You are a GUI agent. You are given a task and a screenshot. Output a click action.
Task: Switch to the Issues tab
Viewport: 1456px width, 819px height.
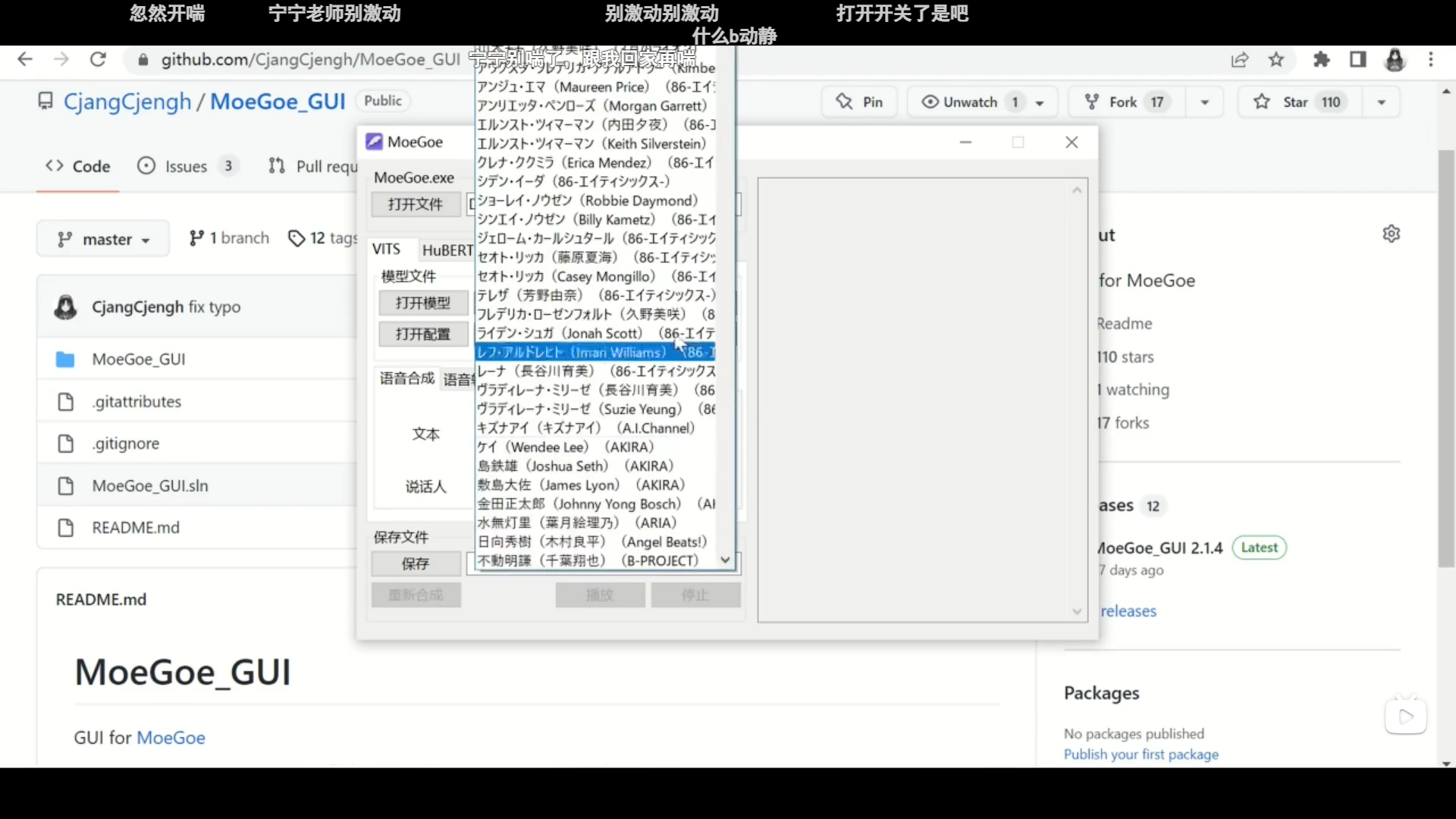pos(187,166)
